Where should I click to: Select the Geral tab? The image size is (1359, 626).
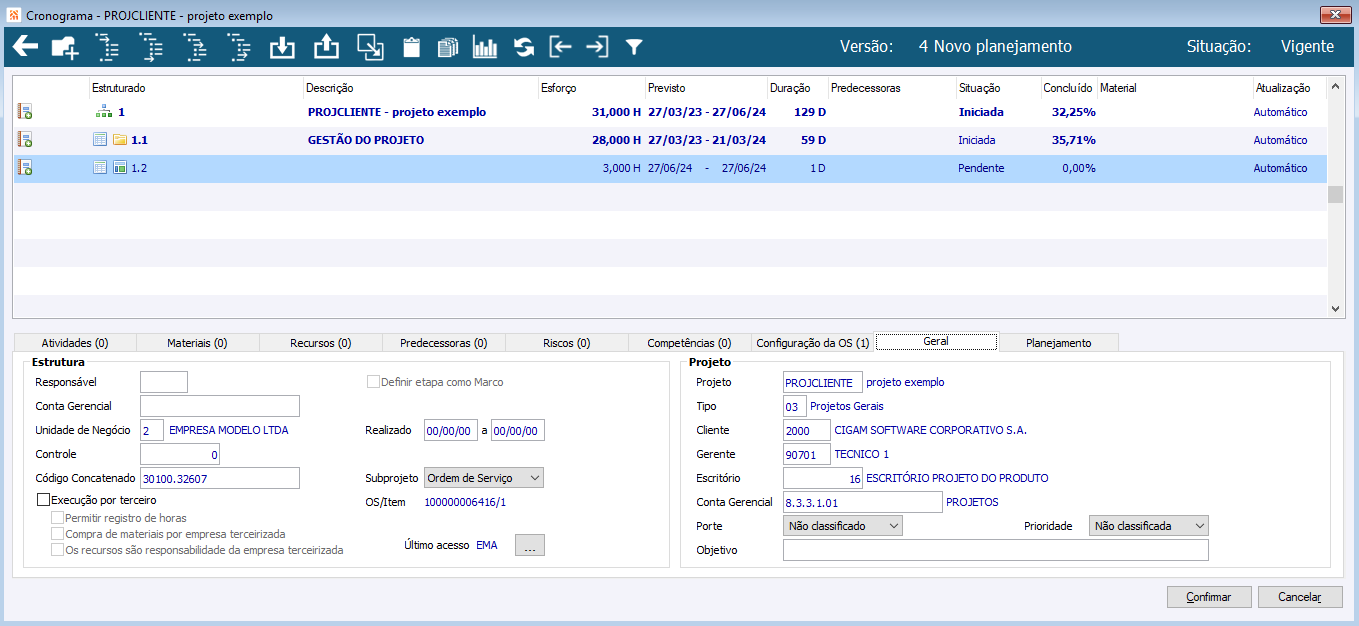[936, 341]
